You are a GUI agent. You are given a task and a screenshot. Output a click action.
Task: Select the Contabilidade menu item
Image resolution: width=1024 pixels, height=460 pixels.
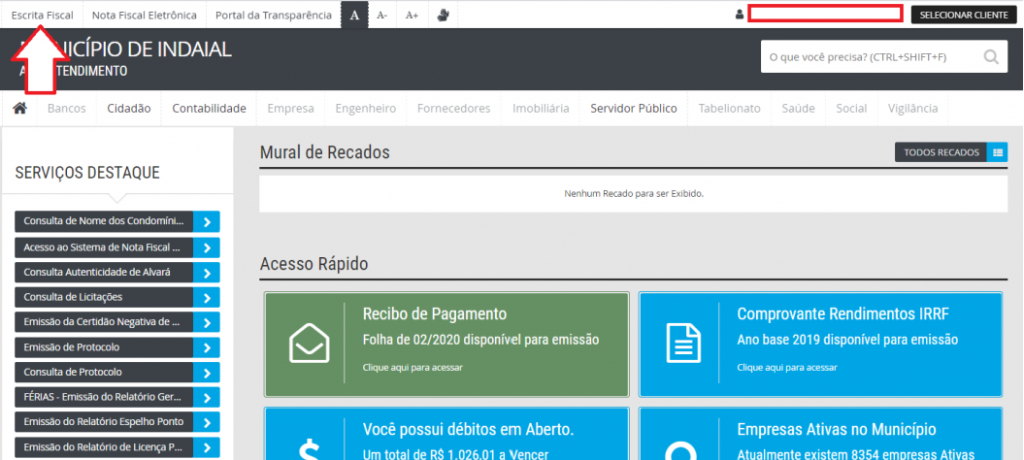[x=209, y=108]
